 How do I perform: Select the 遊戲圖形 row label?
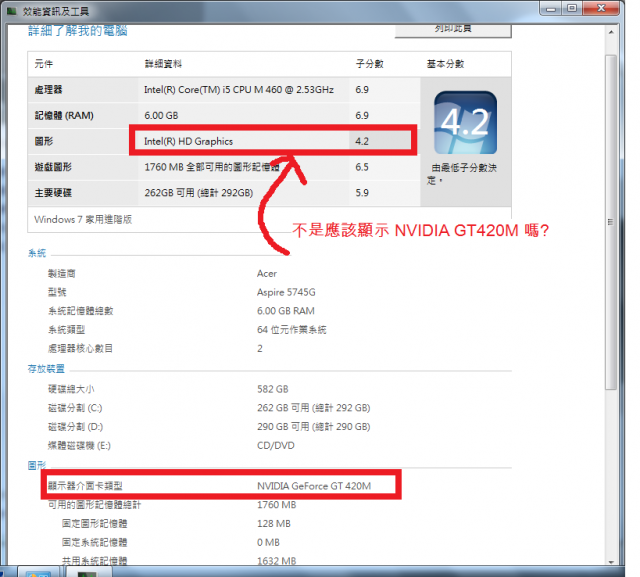coord(53,167)
